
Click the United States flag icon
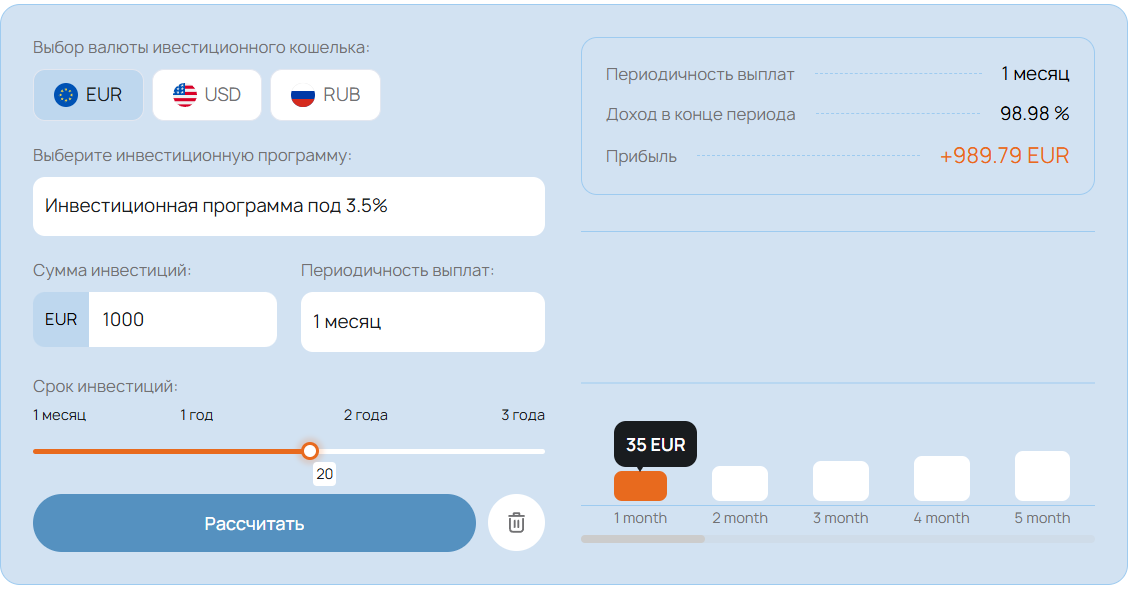click(184, 95)
